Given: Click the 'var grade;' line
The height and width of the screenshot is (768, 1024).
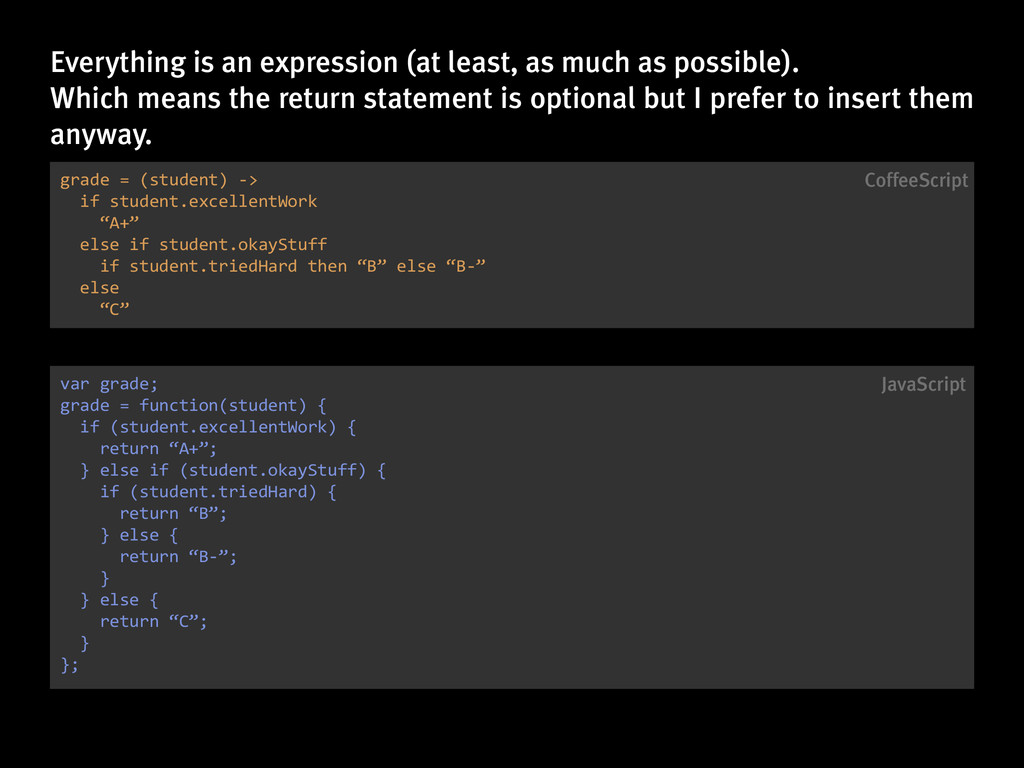Looking at the screenshot, I should click(109, 384).
